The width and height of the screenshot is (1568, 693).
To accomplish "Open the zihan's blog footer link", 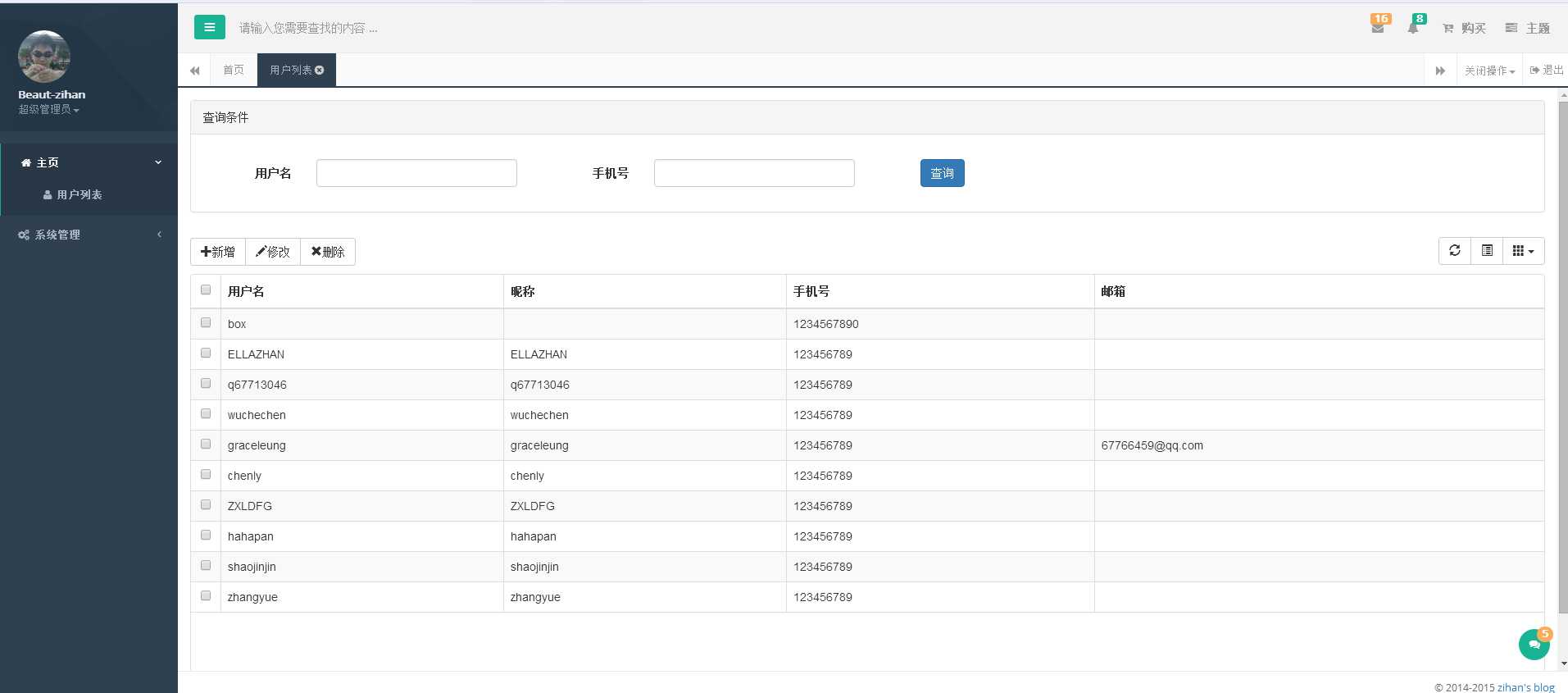I will coord(1525,687).
